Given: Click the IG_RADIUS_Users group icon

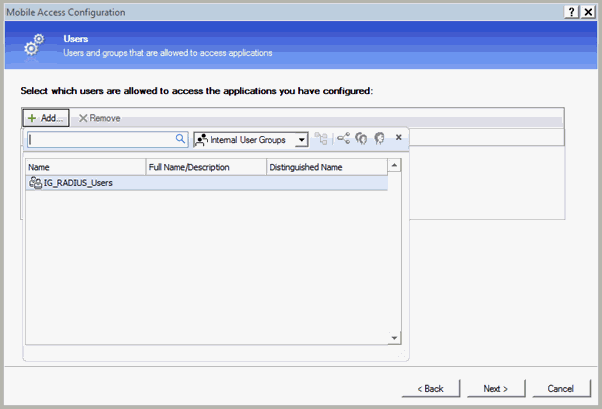Looking at the screenshot, I should (x=35, y=183).
